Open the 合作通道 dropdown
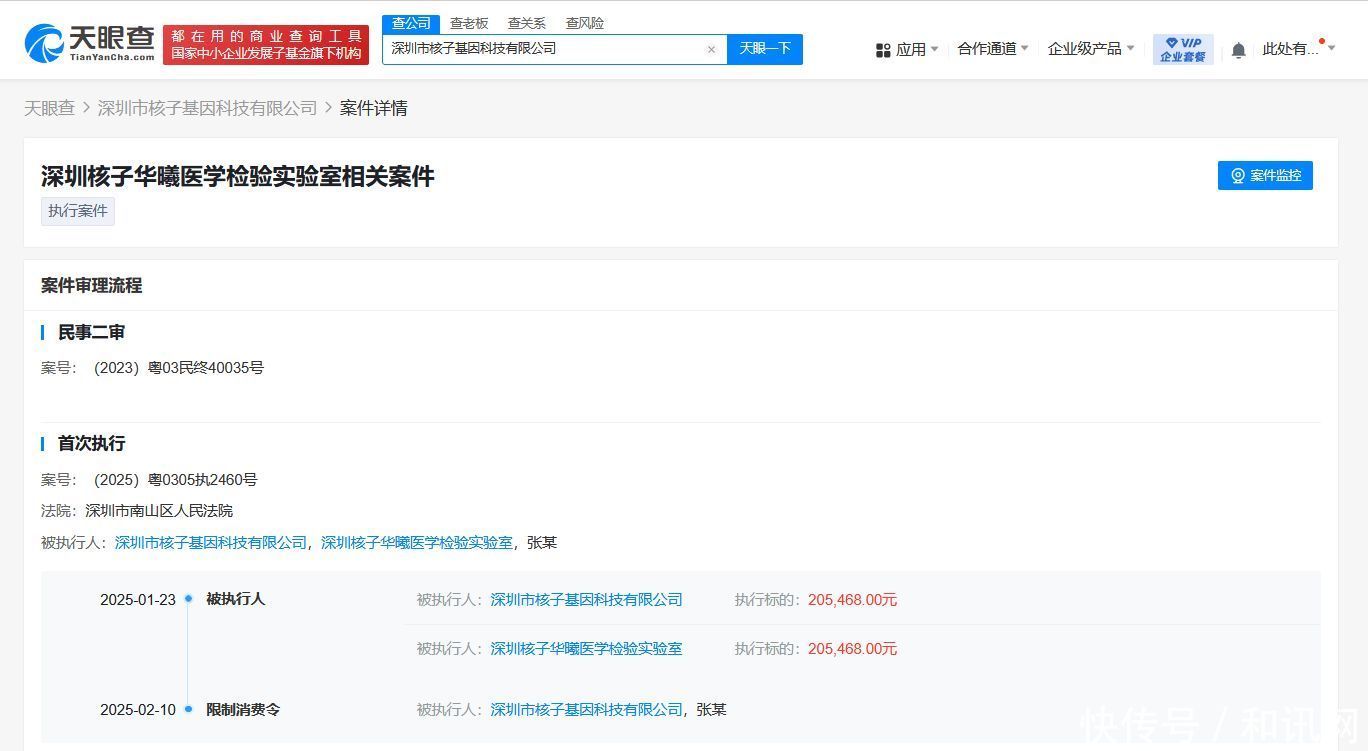This screenshot has height=751, width=1368. (992, 49)
